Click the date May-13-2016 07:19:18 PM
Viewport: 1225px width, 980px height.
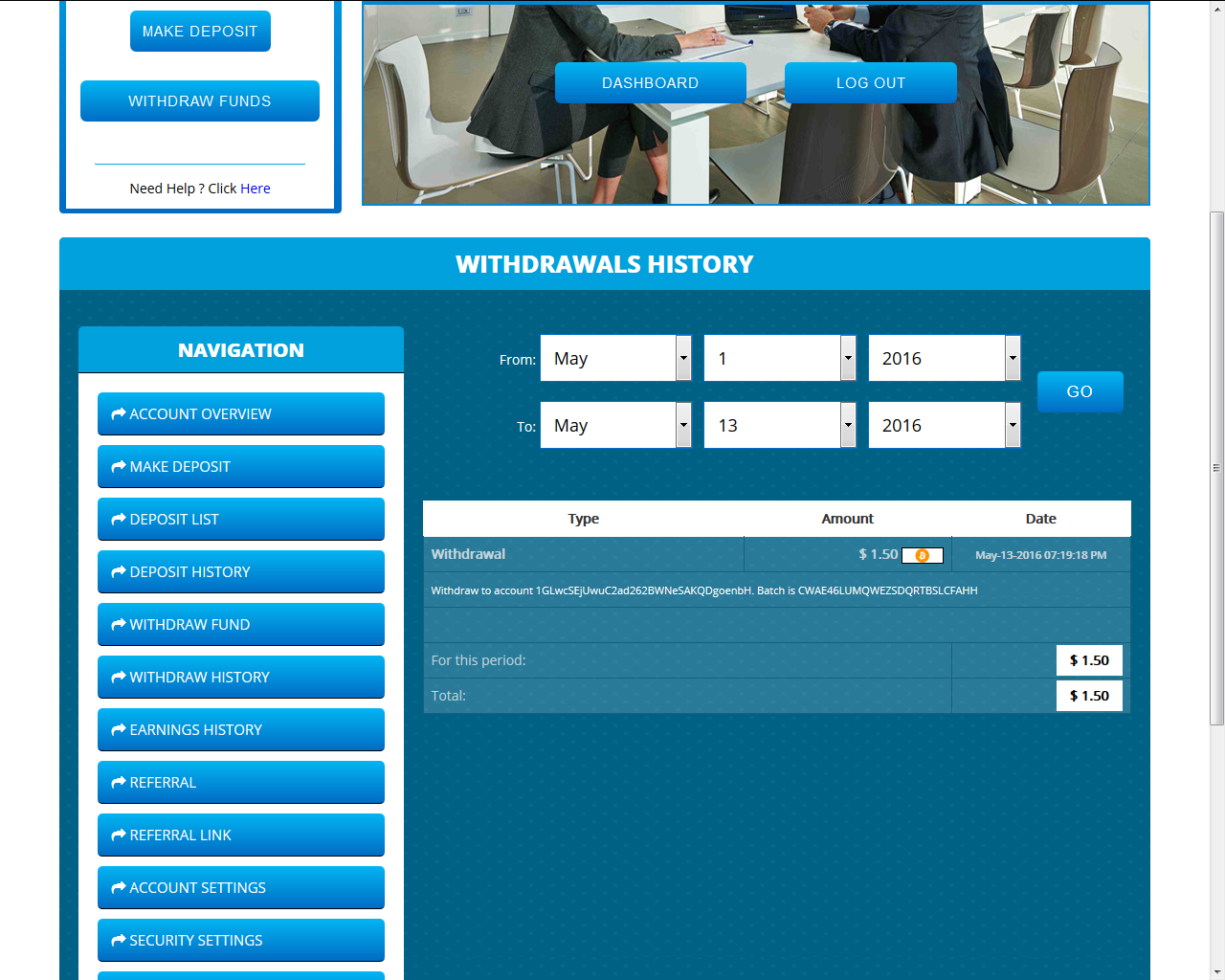pos(1041,555)
